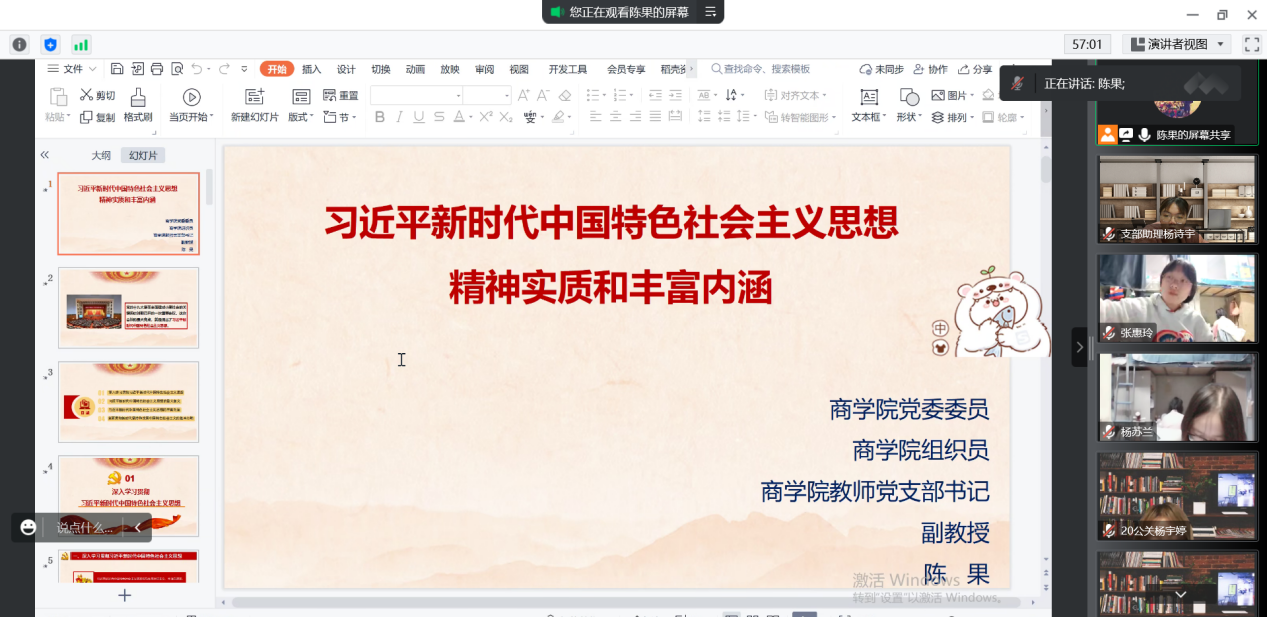Open the 设计 ribbon tab
The height and width of the screenshot is (617, 1267).
point(346,69)
